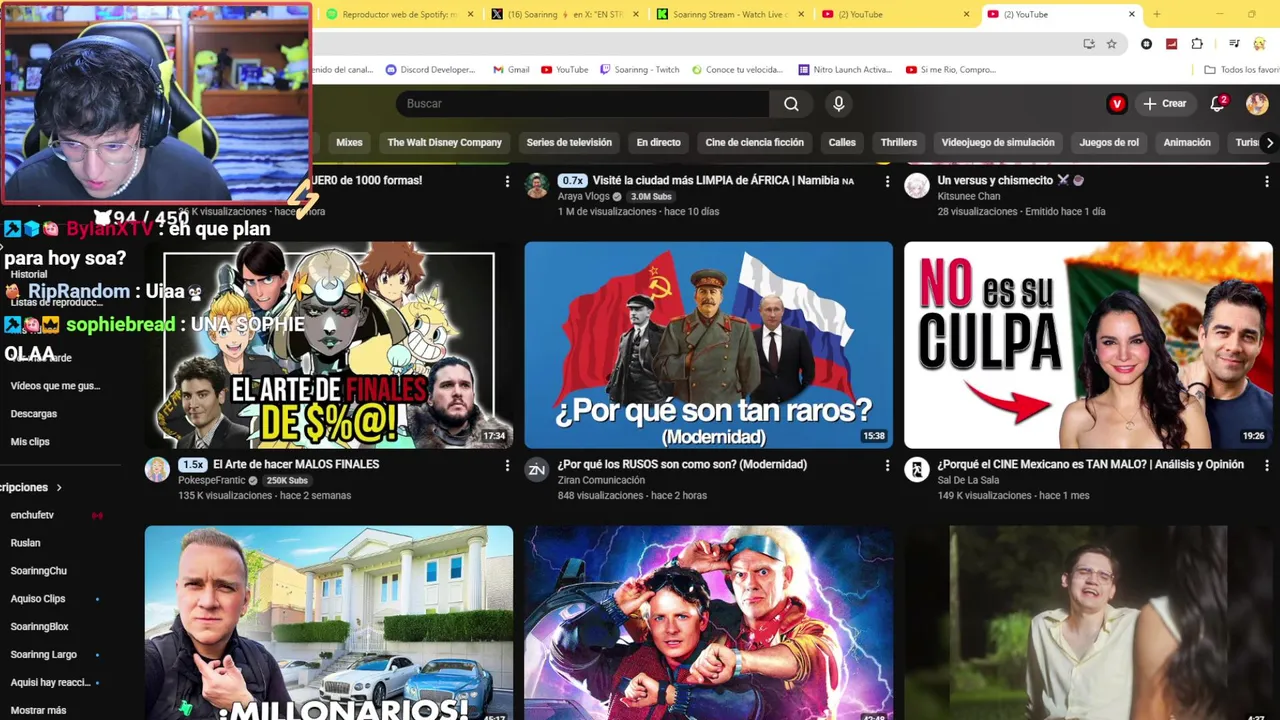Open Nitro Launch Activa bookmark
This screenshot has height=720, width=1280.
(845, 70)
